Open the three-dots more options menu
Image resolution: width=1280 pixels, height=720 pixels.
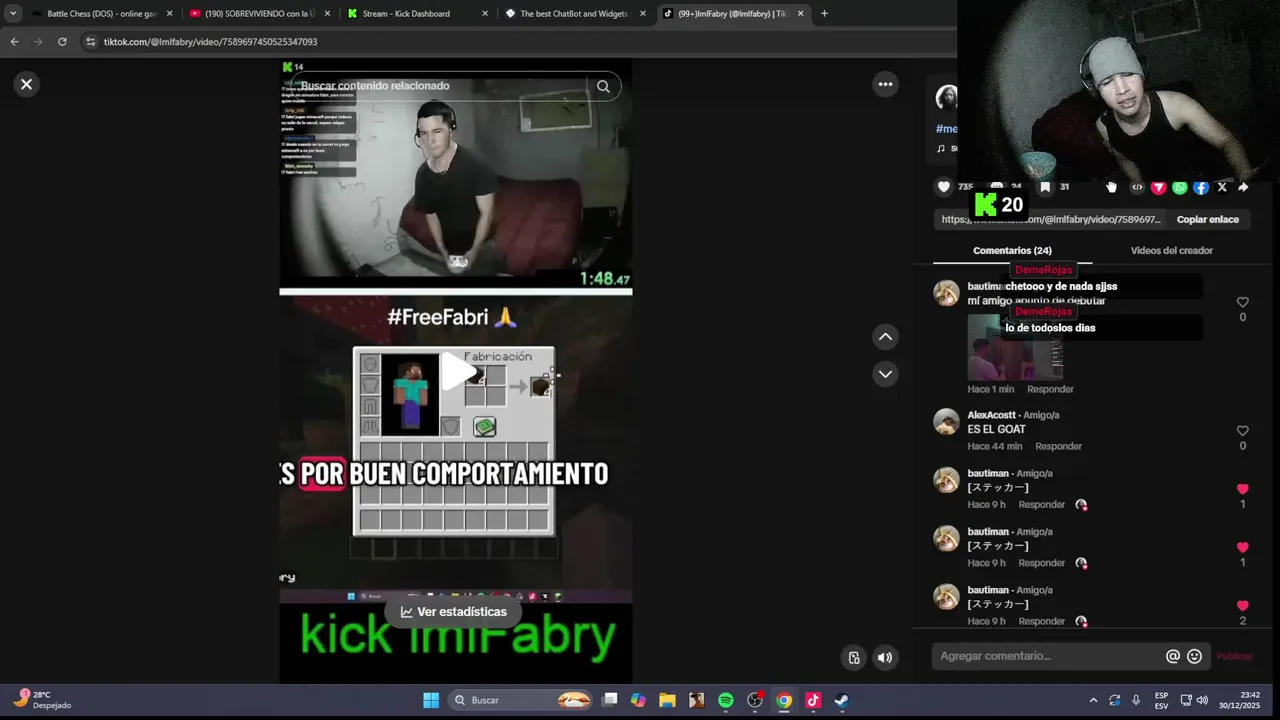point(885,84)
